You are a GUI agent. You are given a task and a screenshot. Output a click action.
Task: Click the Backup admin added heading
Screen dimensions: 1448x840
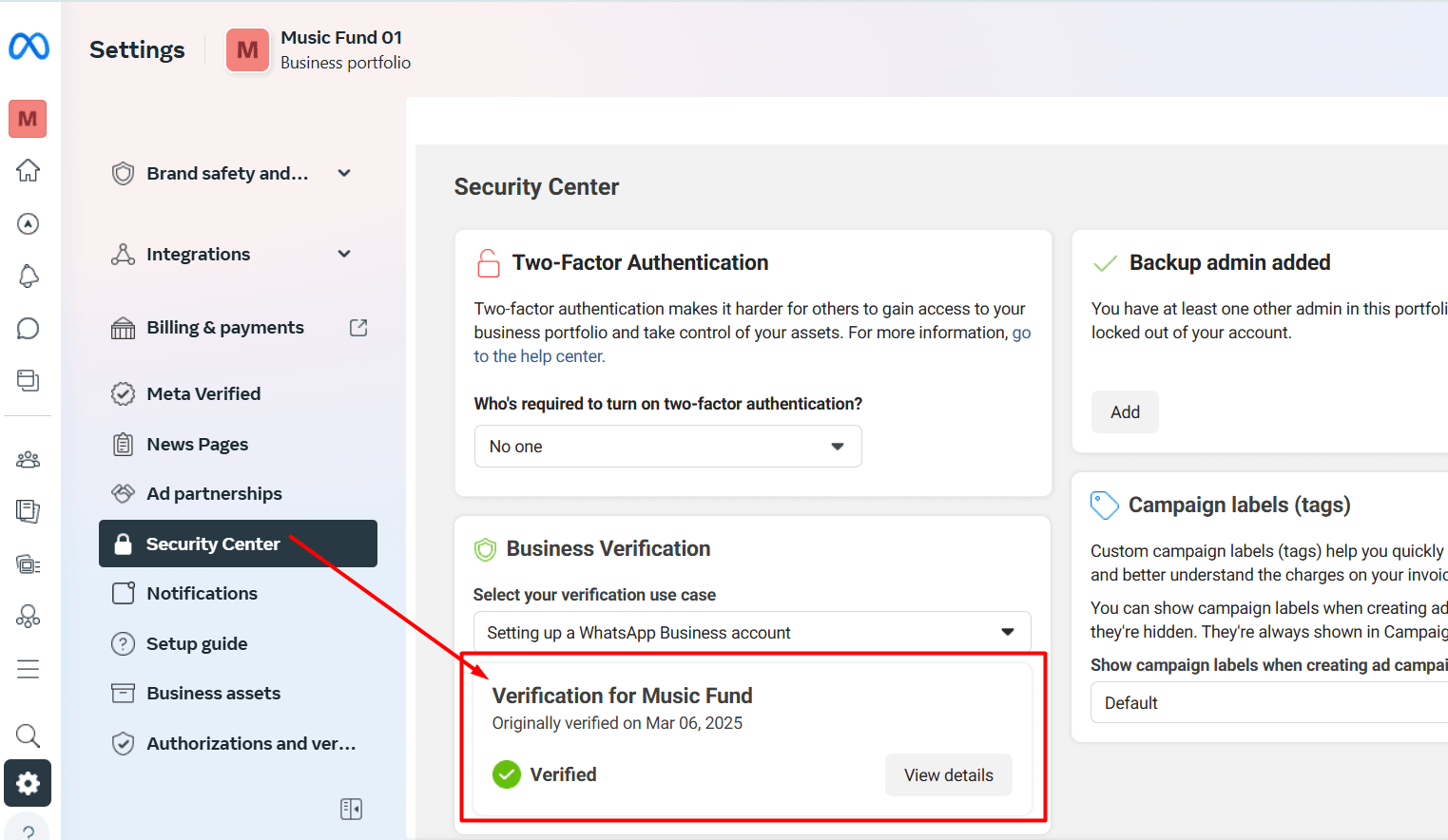[x=1230, y=262]
